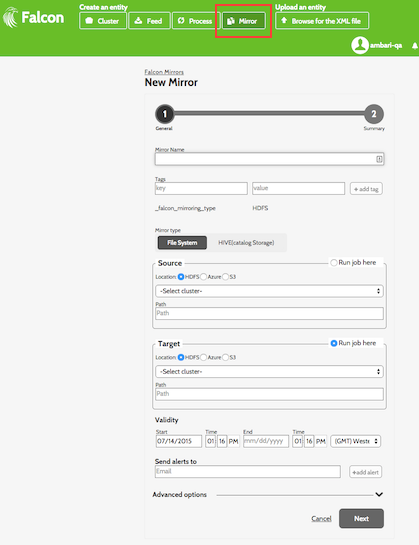Viewport: 419px width, 545px height.
Task: Open the Target Select cluster dropdown
Action: pos(269,372)
